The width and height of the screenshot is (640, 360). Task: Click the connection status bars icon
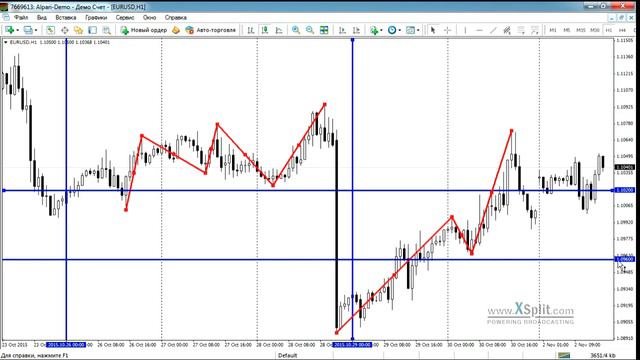point(564,356)
